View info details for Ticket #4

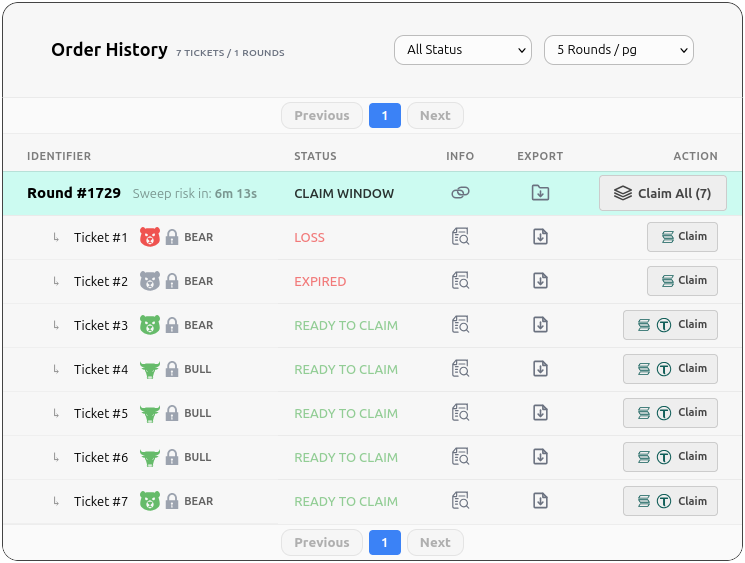tap(460, 369)
